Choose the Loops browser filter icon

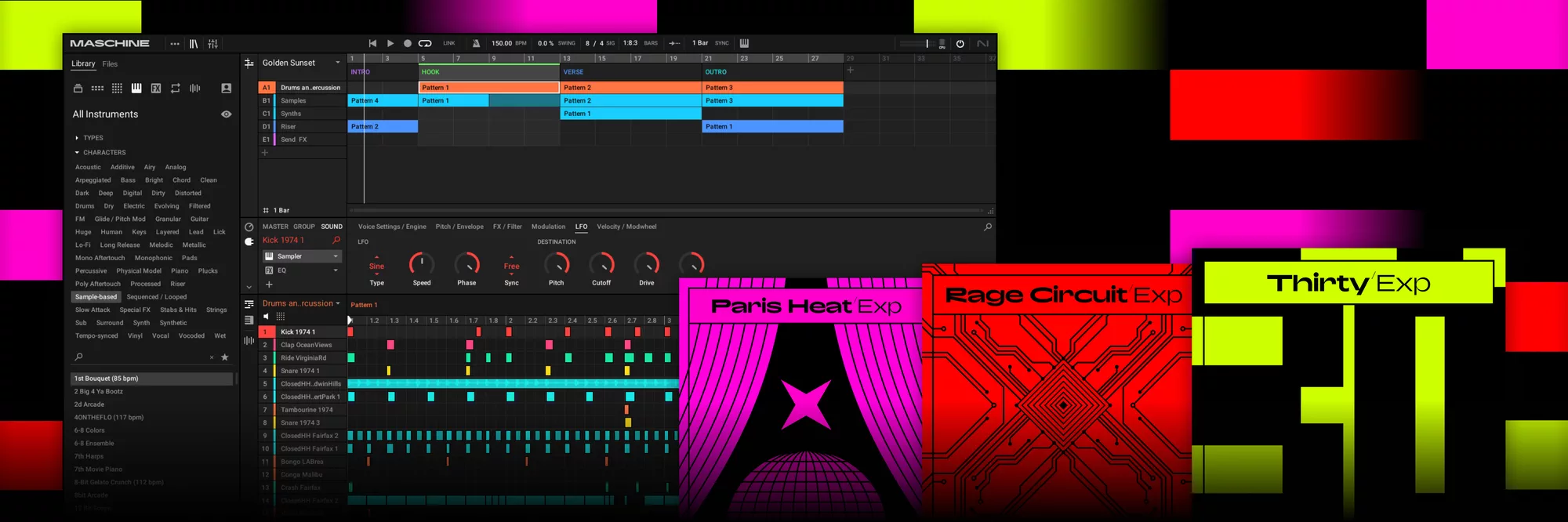pyautogui.click(x=176, y=89)
